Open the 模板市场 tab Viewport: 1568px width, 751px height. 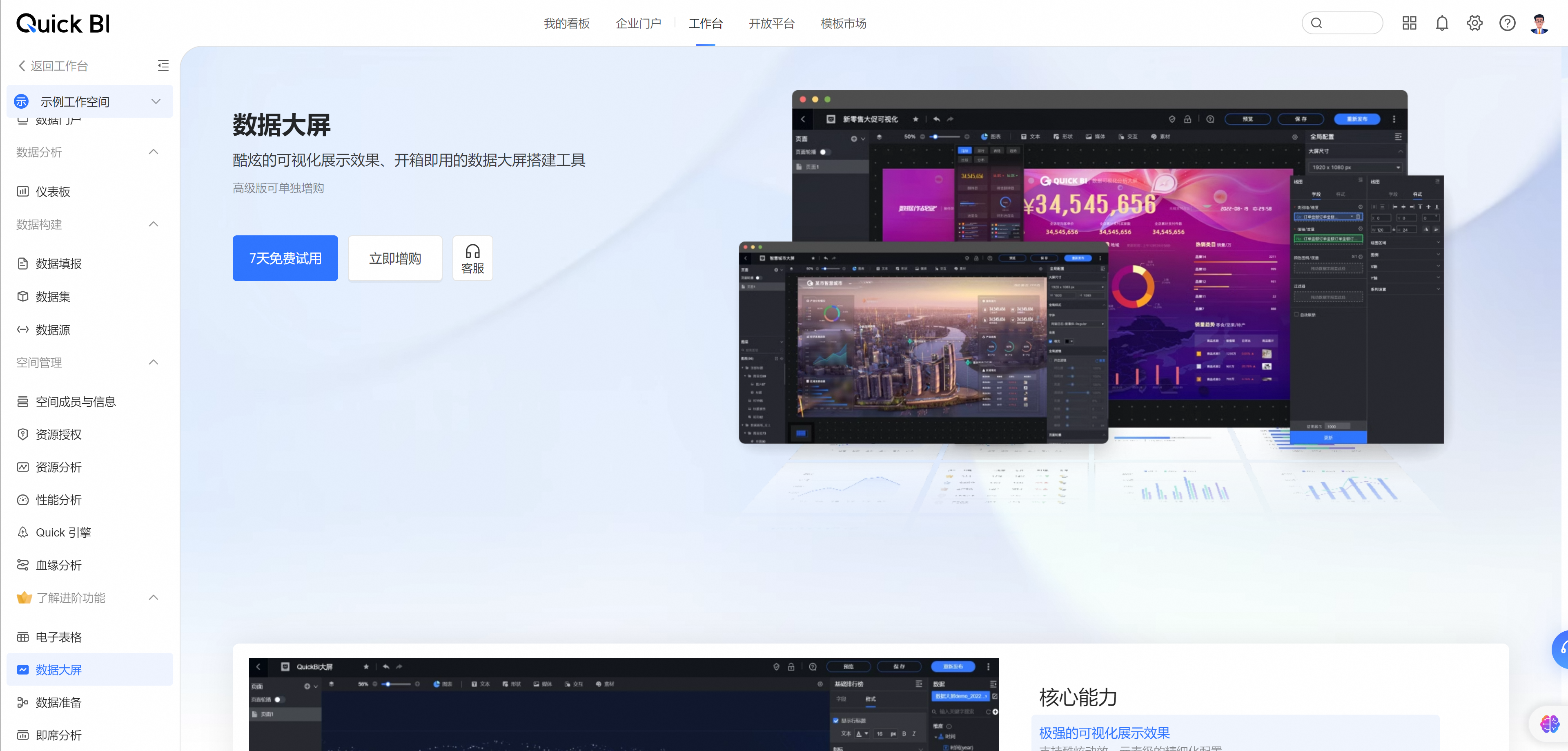coord(843,23)
